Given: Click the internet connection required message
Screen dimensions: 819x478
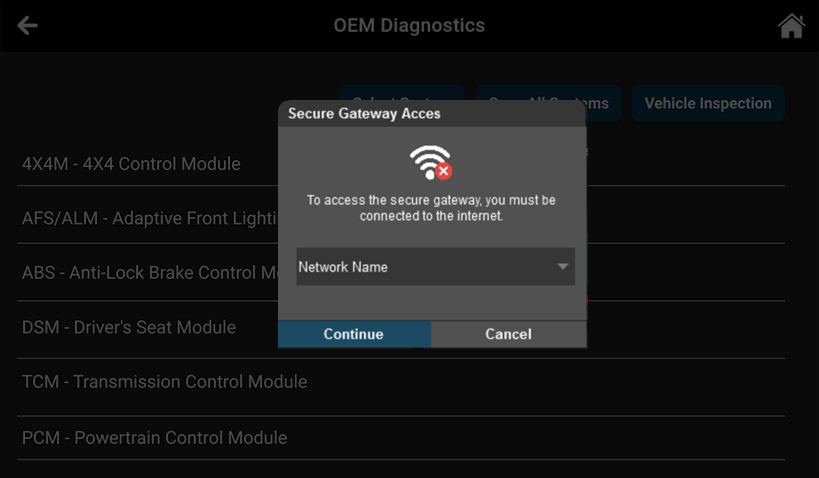Looking at the screenshot, I should tap(431, 208).
